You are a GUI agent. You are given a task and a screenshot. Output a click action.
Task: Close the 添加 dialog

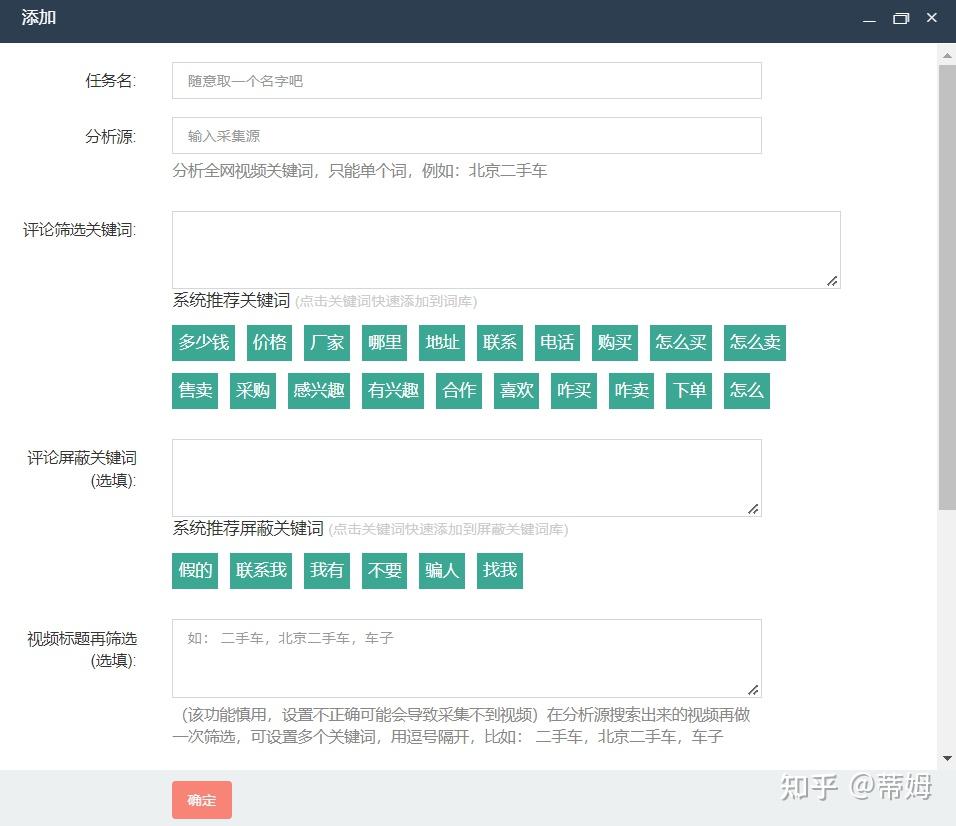932,18
